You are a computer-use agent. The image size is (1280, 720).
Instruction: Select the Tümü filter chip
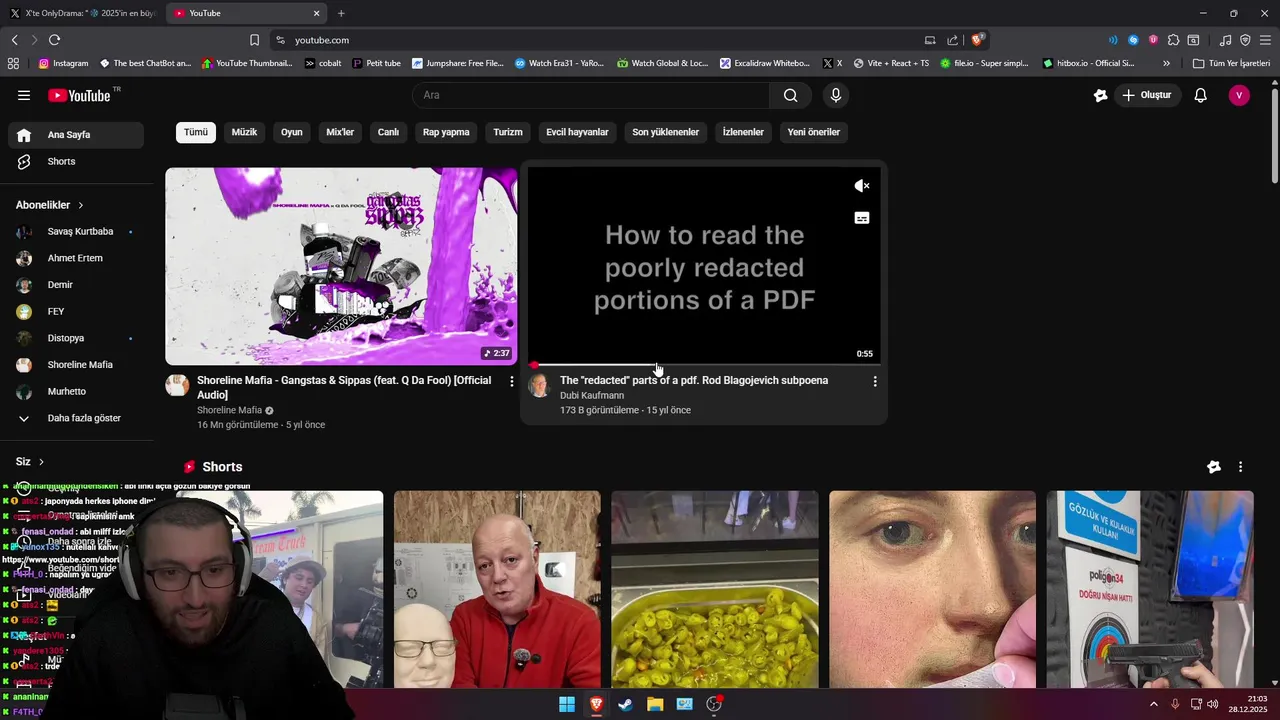pyautogui.click(x=196, y=132)
